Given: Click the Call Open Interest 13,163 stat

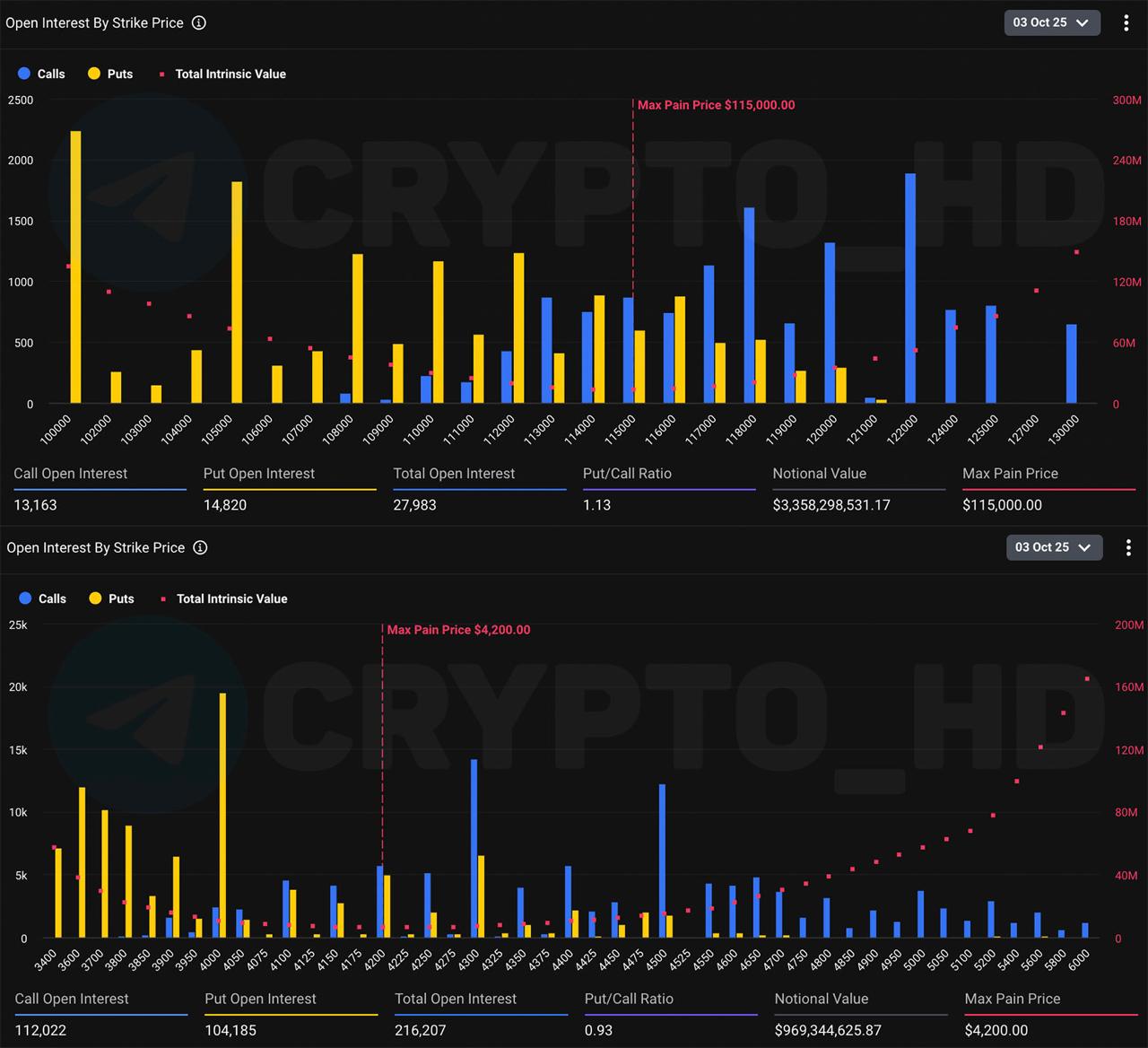Looking at the screenshot, I should pyautogui.click(x=35, y=505).
